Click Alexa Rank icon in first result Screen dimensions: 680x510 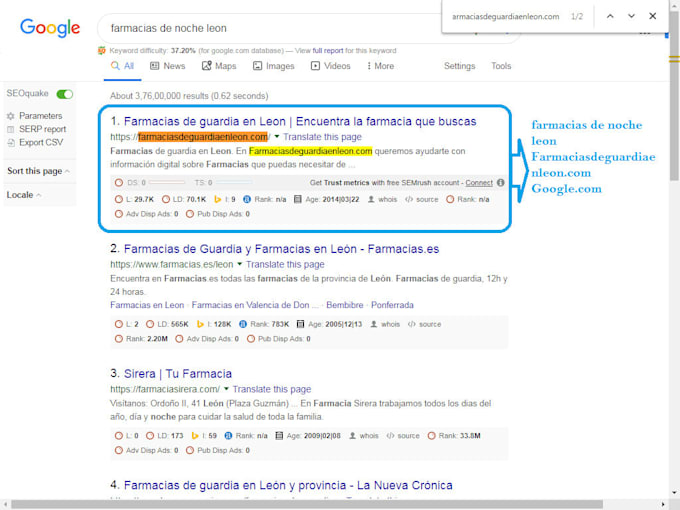click(247, 199)
